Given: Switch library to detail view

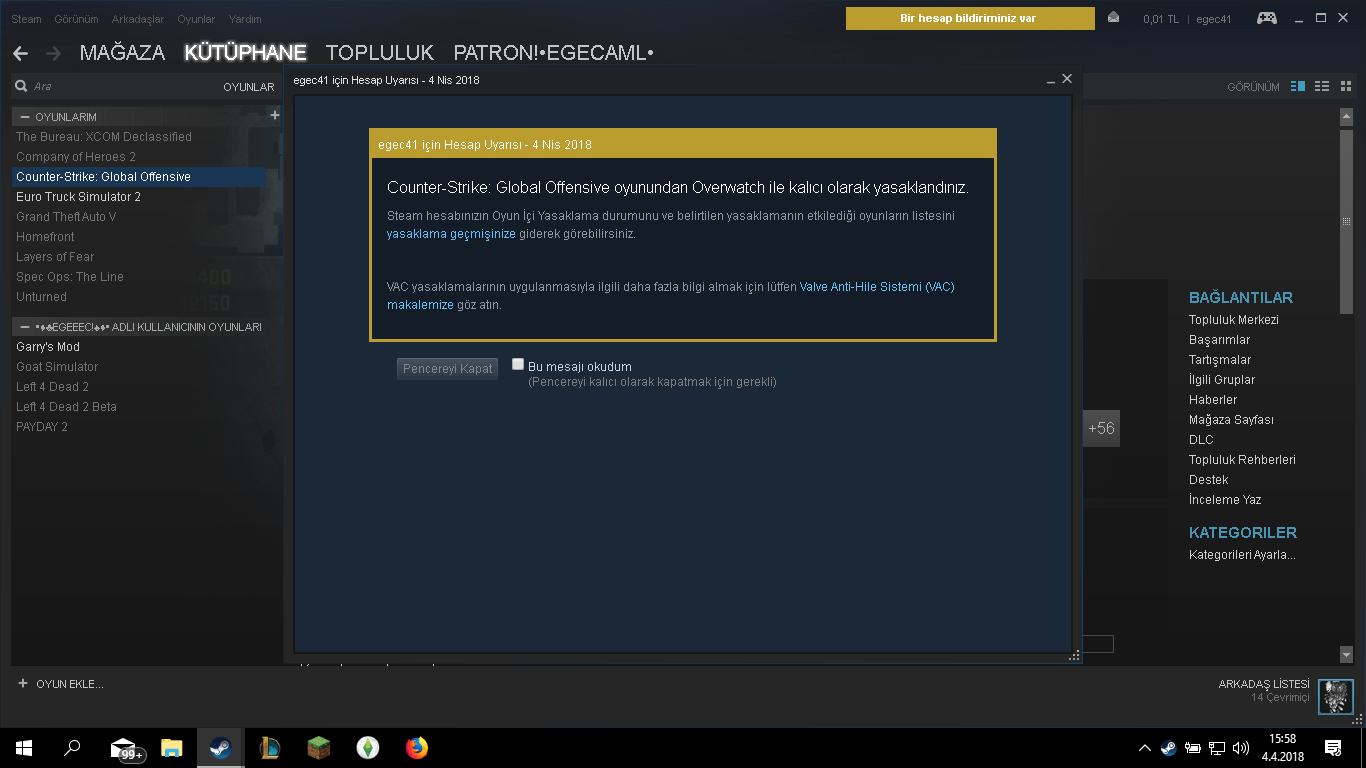Looking at the screenshot, I should 1298,87.
